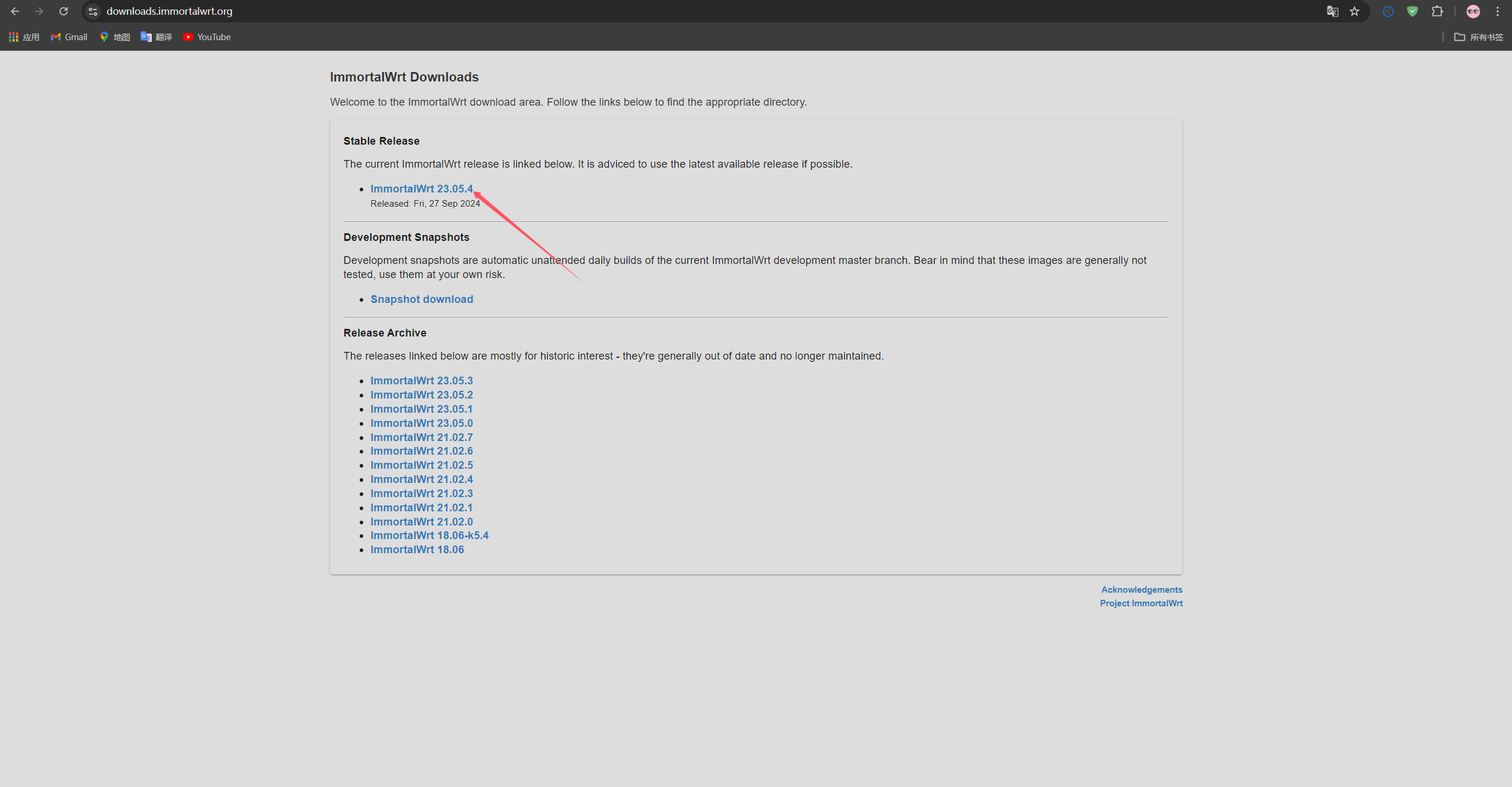
Task: Open ImmortalWrt 21.02.7 archive link
Action: pyautogui.click(x=421, y=437)
